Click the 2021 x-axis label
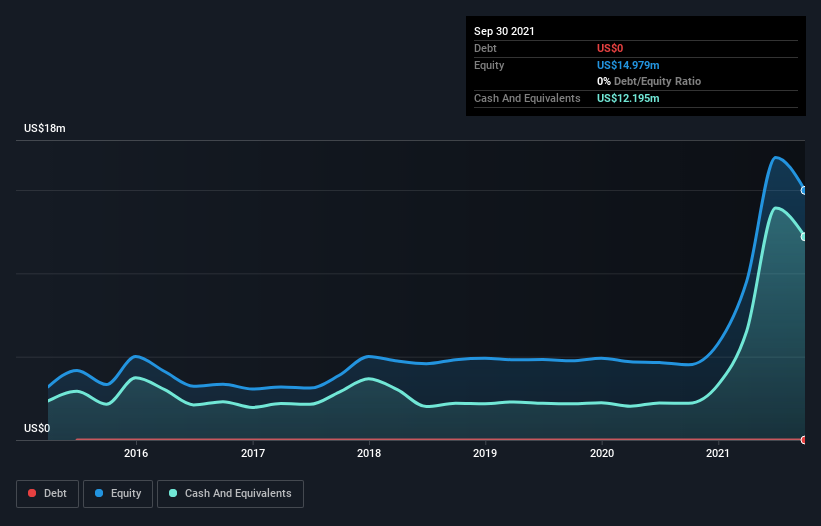Screen dimensions: 821x526 [718, 453]
